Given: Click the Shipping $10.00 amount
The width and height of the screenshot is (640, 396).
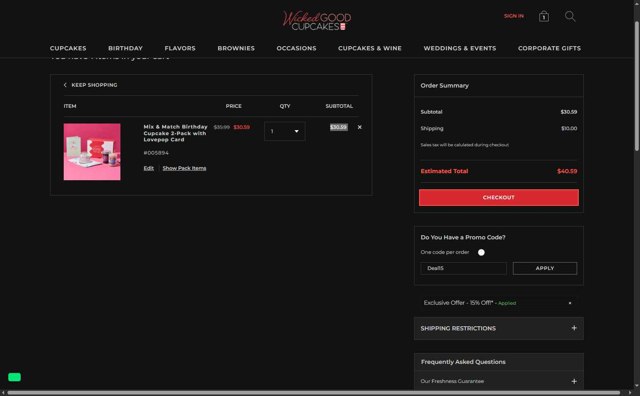Looking at the screenshot, I should pos(569,128).
